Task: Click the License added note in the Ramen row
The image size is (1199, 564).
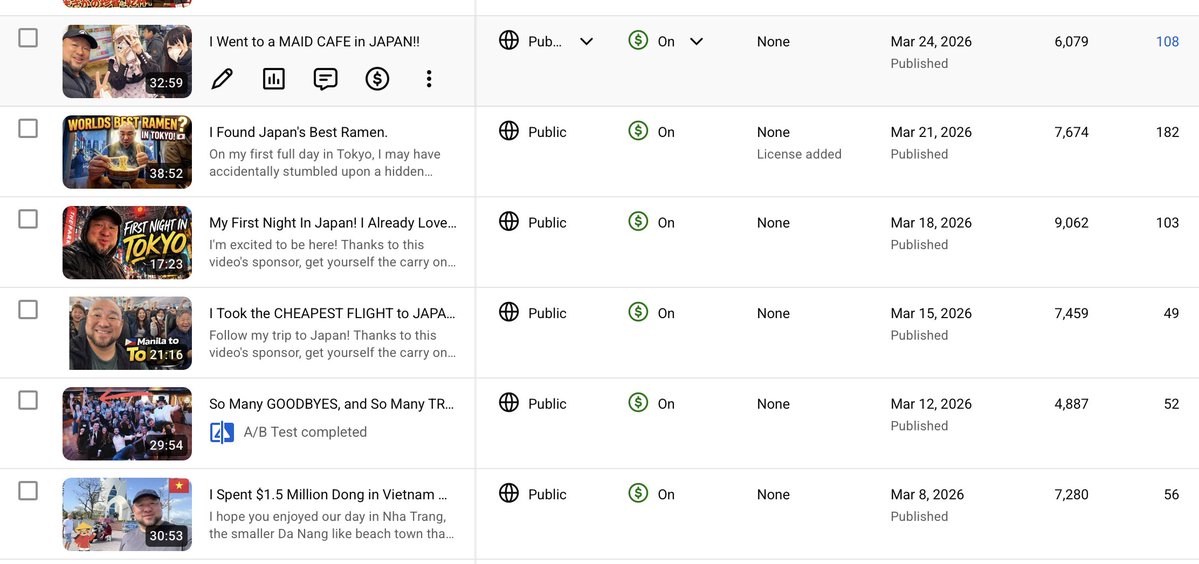Action: [799, 154]
